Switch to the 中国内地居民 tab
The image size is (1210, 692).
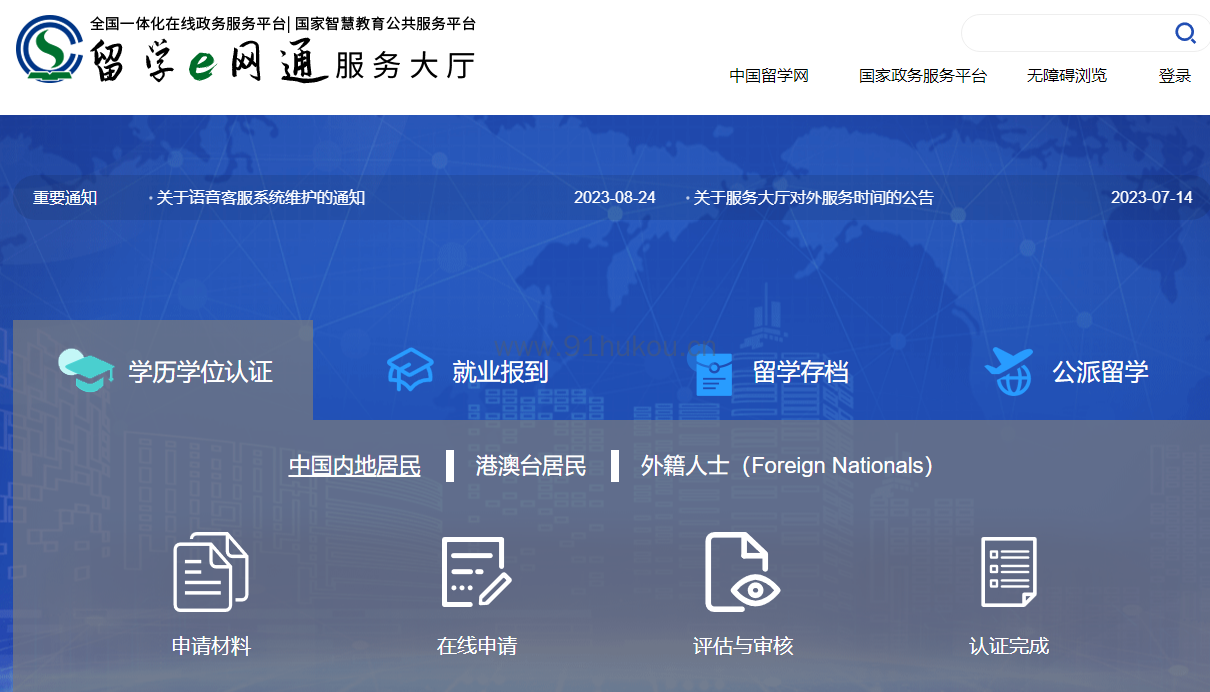point(354,466)
